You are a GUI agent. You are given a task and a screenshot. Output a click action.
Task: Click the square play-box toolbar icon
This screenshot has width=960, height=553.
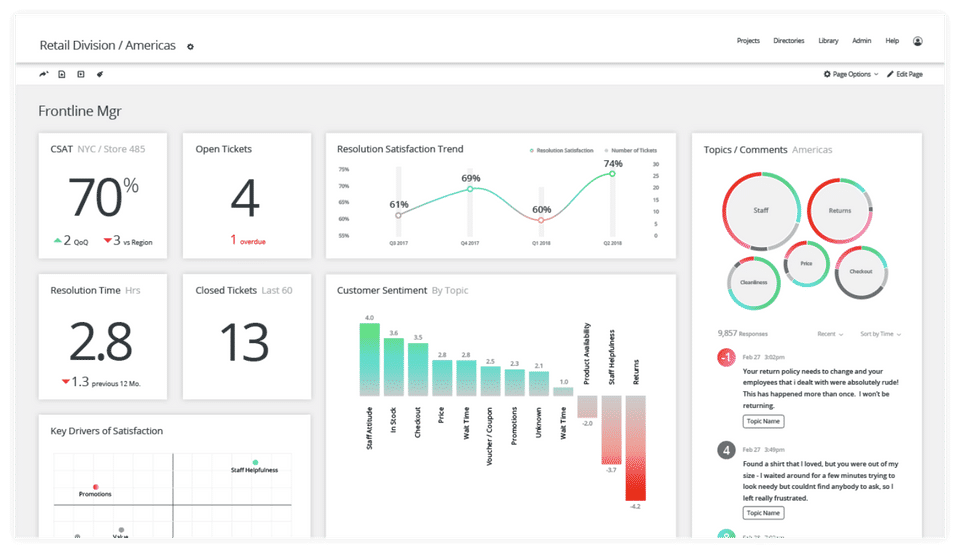[x=81, y=74]
